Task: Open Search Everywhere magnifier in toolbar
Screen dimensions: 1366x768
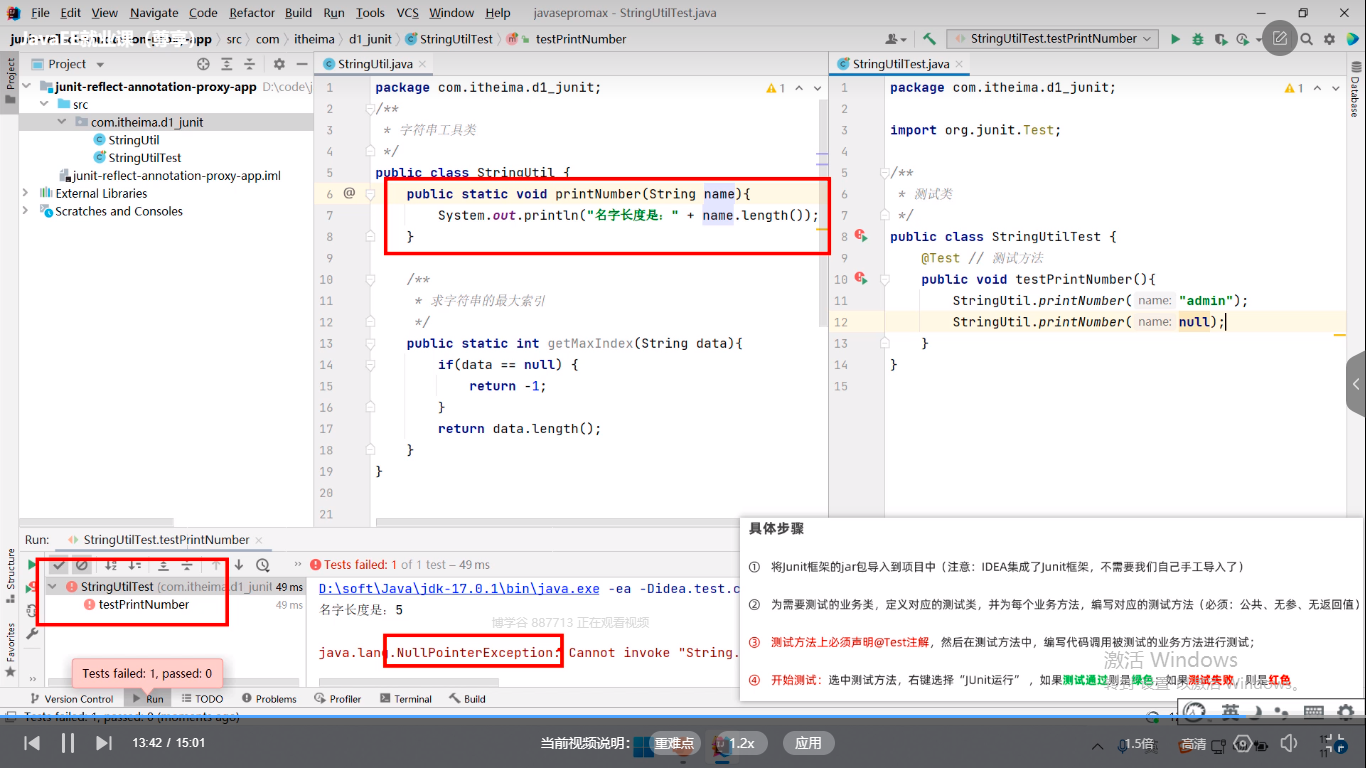Action: click(1307, 39)
